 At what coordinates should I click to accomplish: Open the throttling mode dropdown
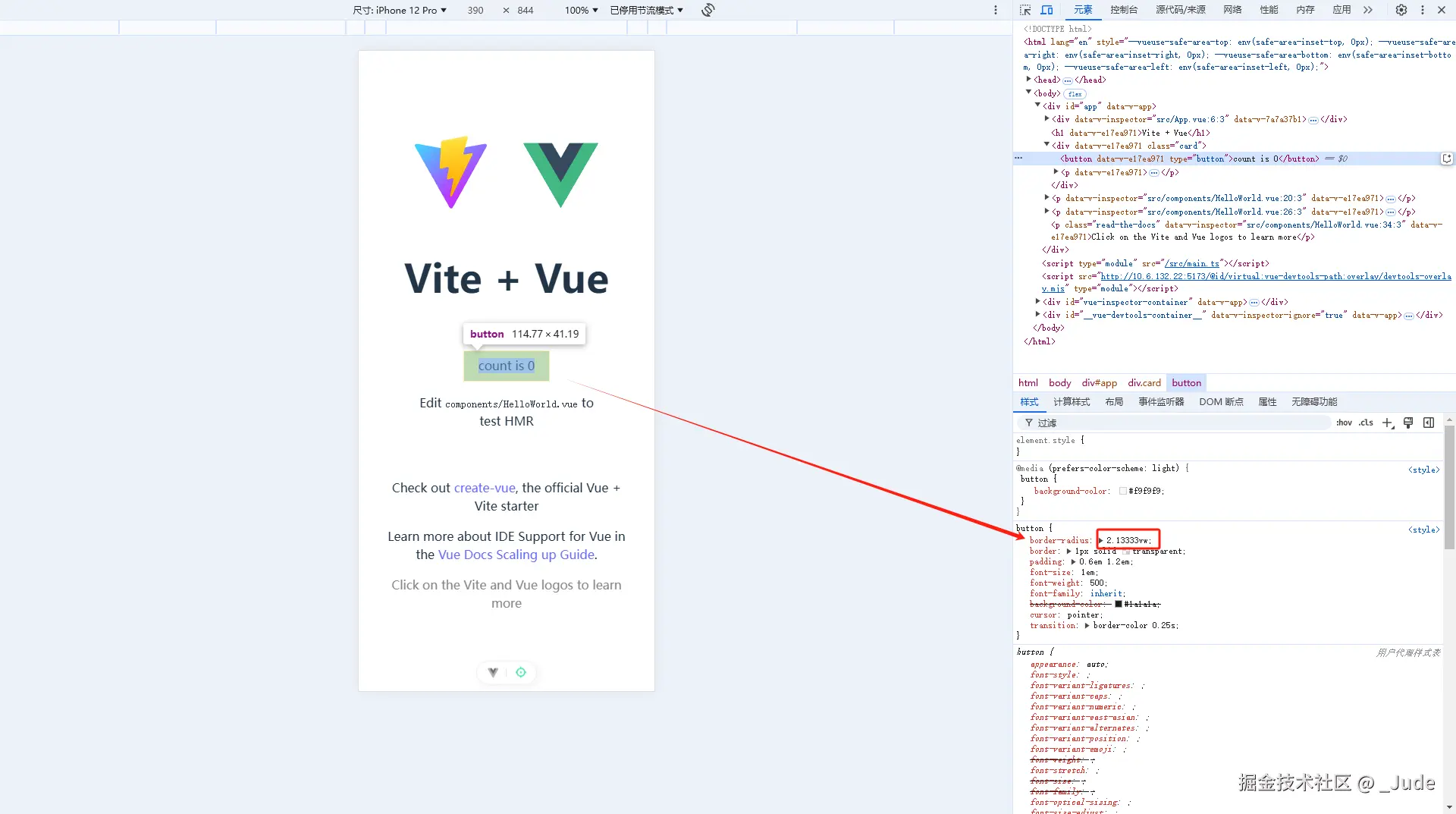(x=647, y=10)
